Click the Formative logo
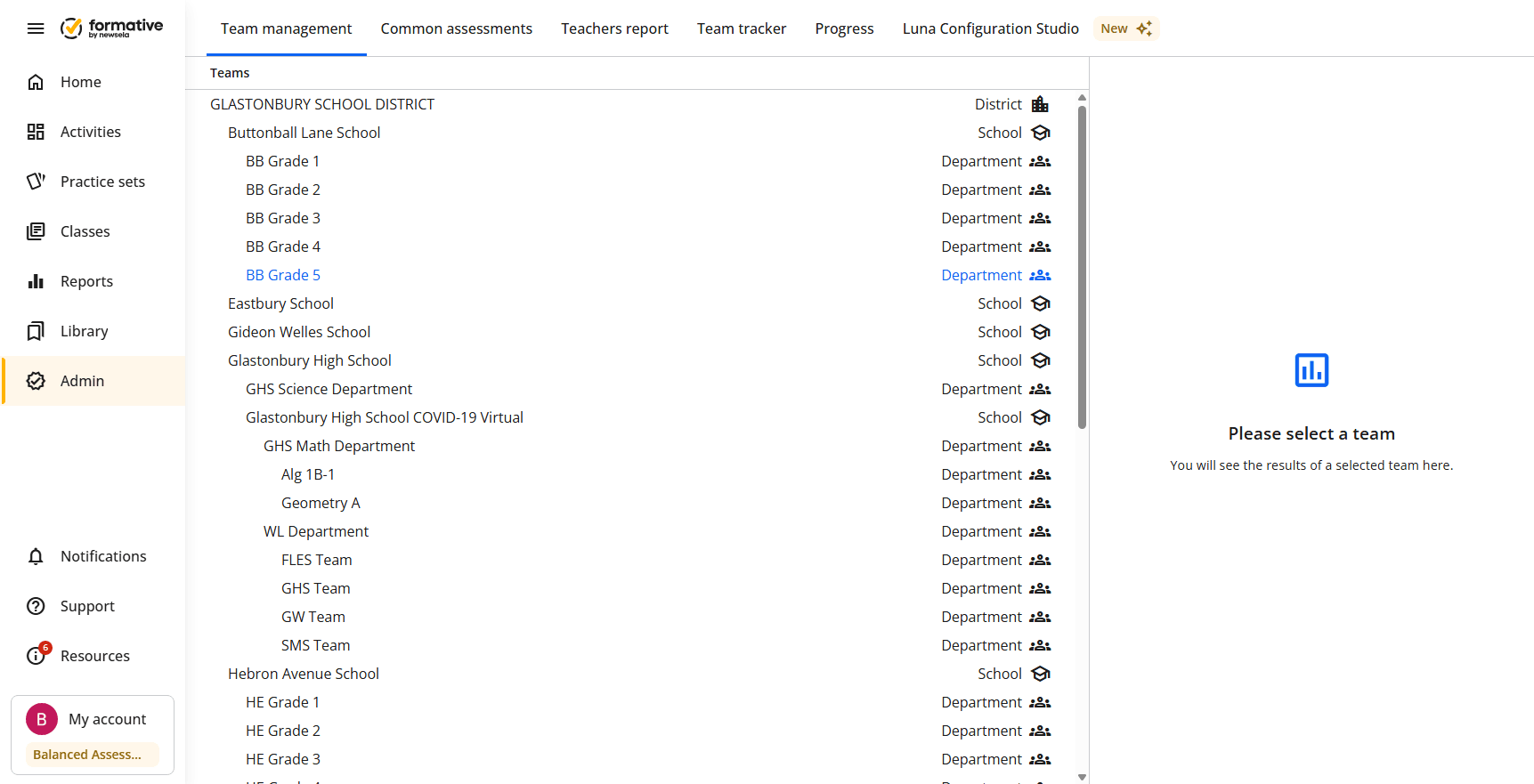The width and height of the screenshot is (1534, 784). [111, 28]
